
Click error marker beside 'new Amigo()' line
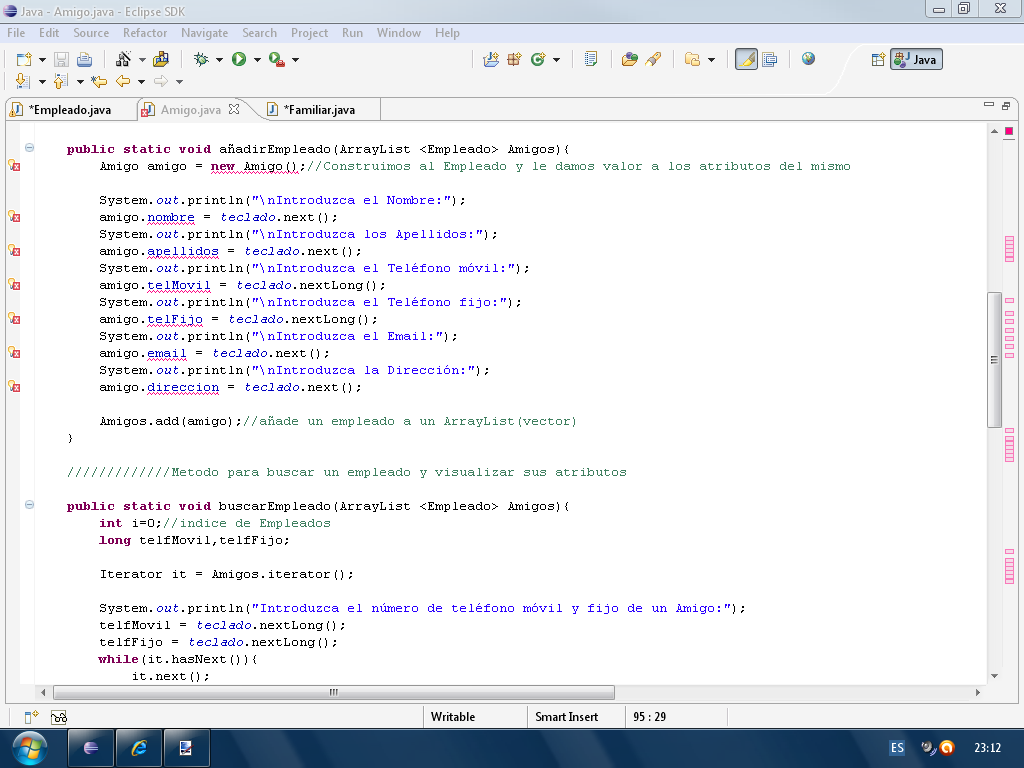(14, 166)
